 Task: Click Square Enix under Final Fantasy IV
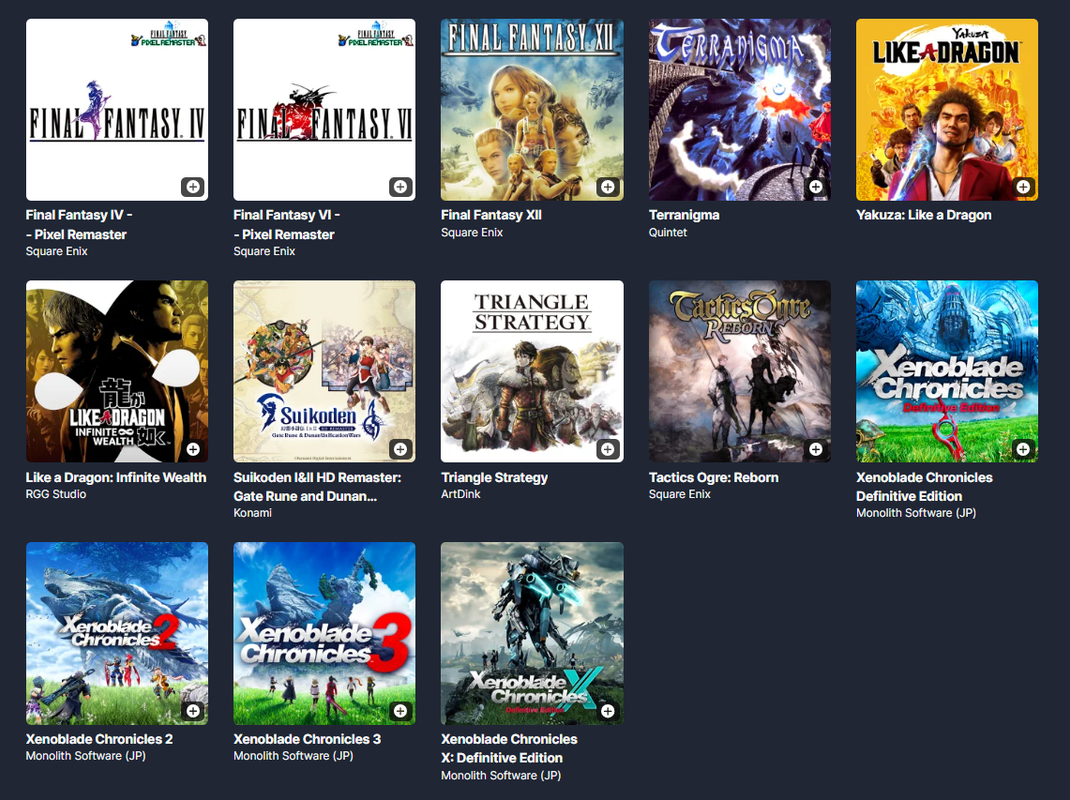point(57,251)
